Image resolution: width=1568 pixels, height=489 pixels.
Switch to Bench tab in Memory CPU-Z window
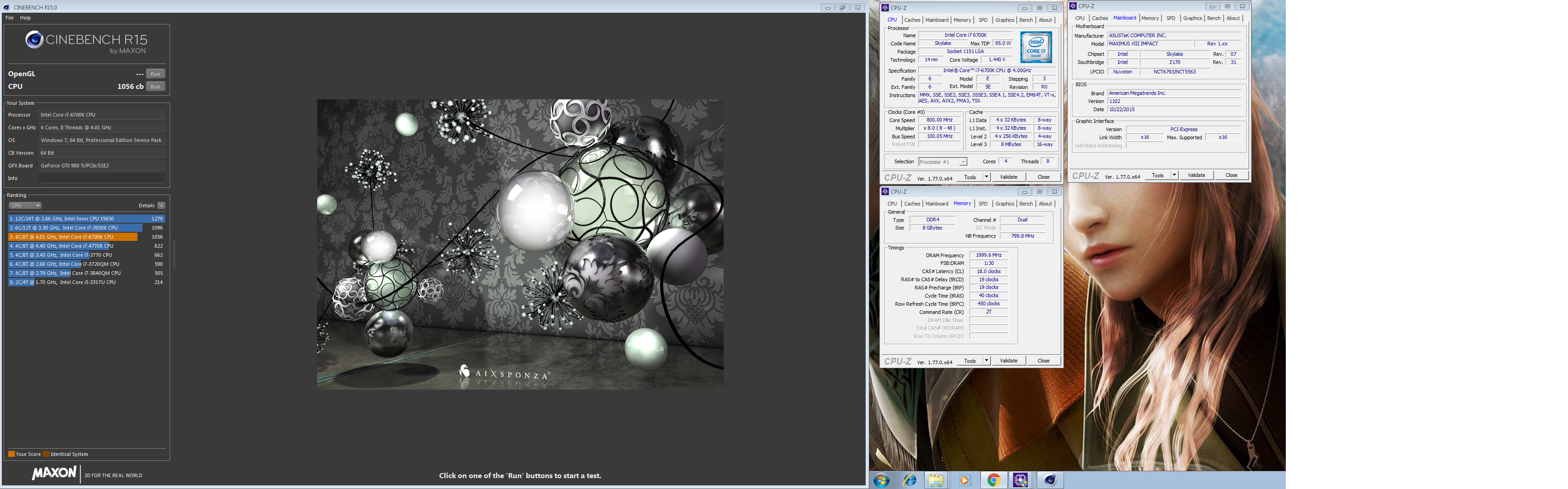click(1026, 204)
